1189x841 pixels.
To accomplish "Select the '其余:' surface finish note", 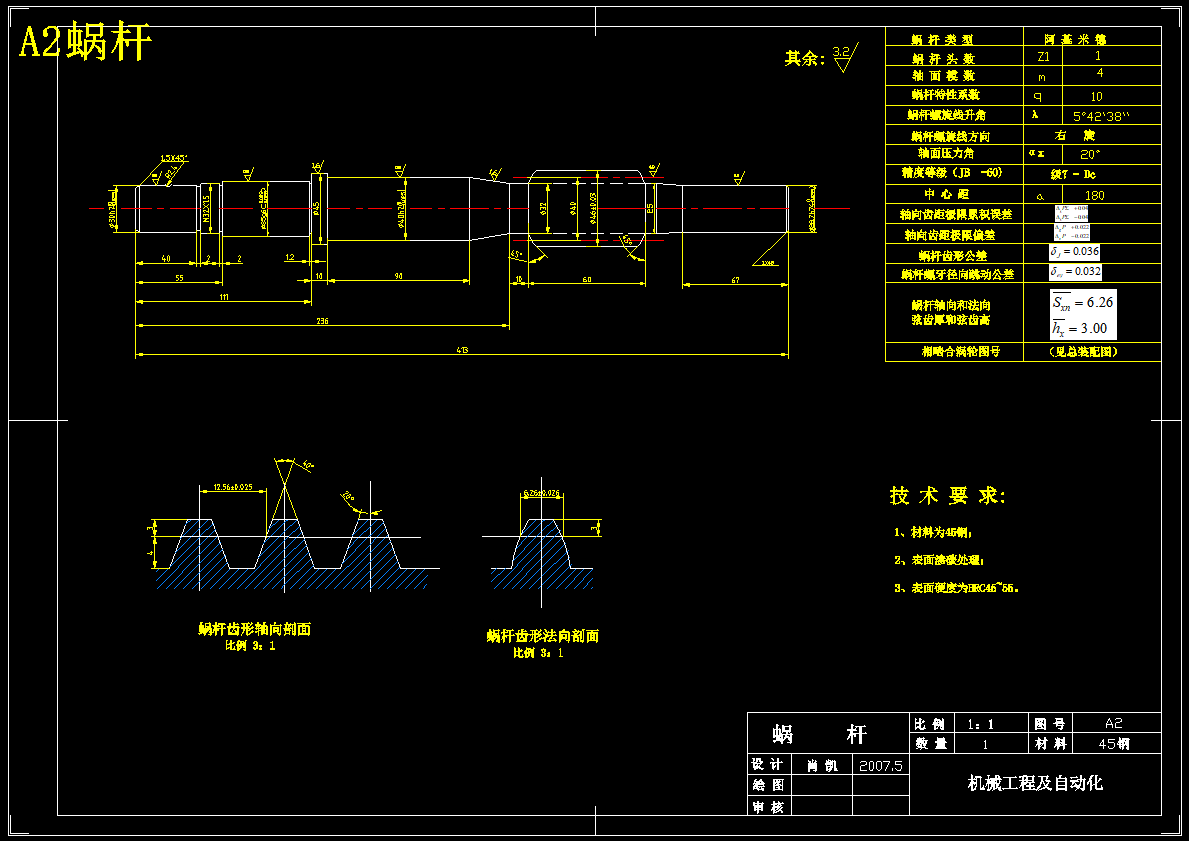I will click(805, 58).
